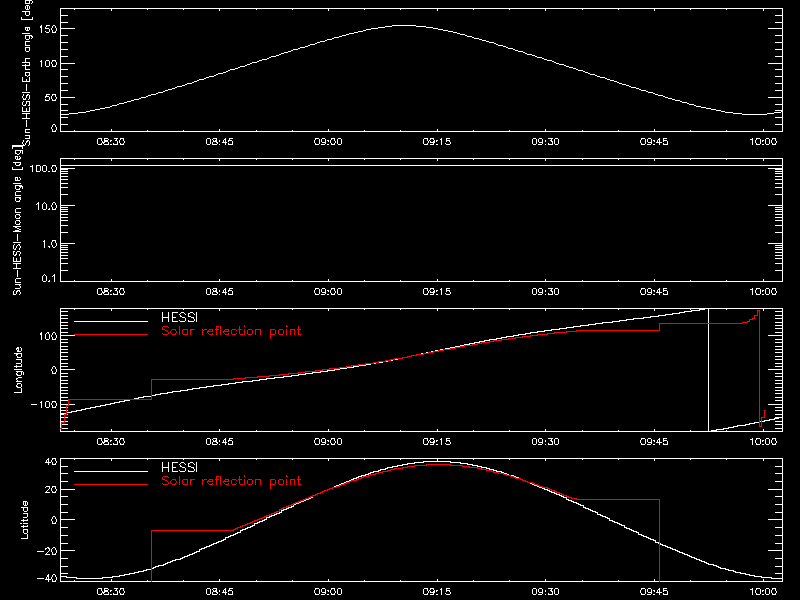Click 1.0 tick on Moon angle axis
800x600 pixels.
click(x=50, y=244)
